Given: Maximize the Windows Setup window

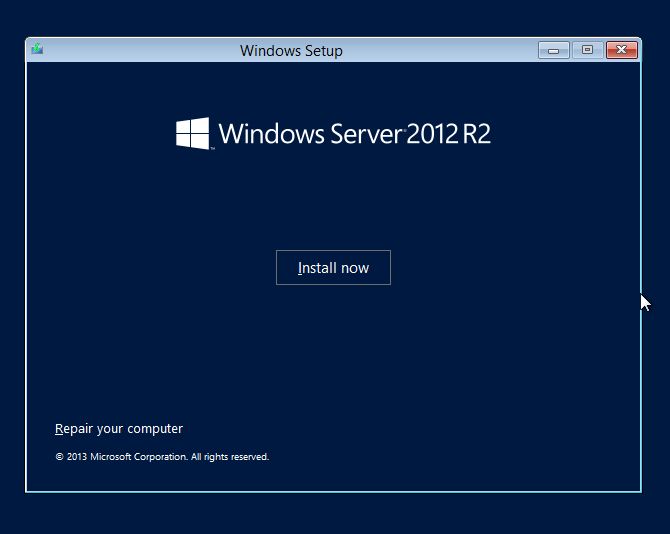Looking at the screenshot, I should (588, 50).
